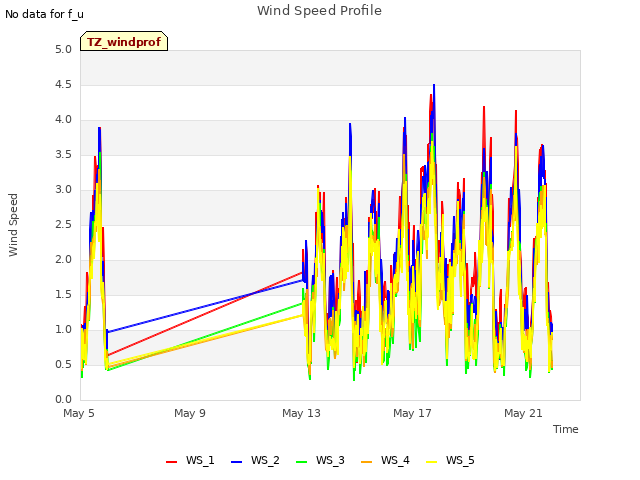Click the 0.5 y-axis tick label
The image size is (640, 480).
coord(64,364)
